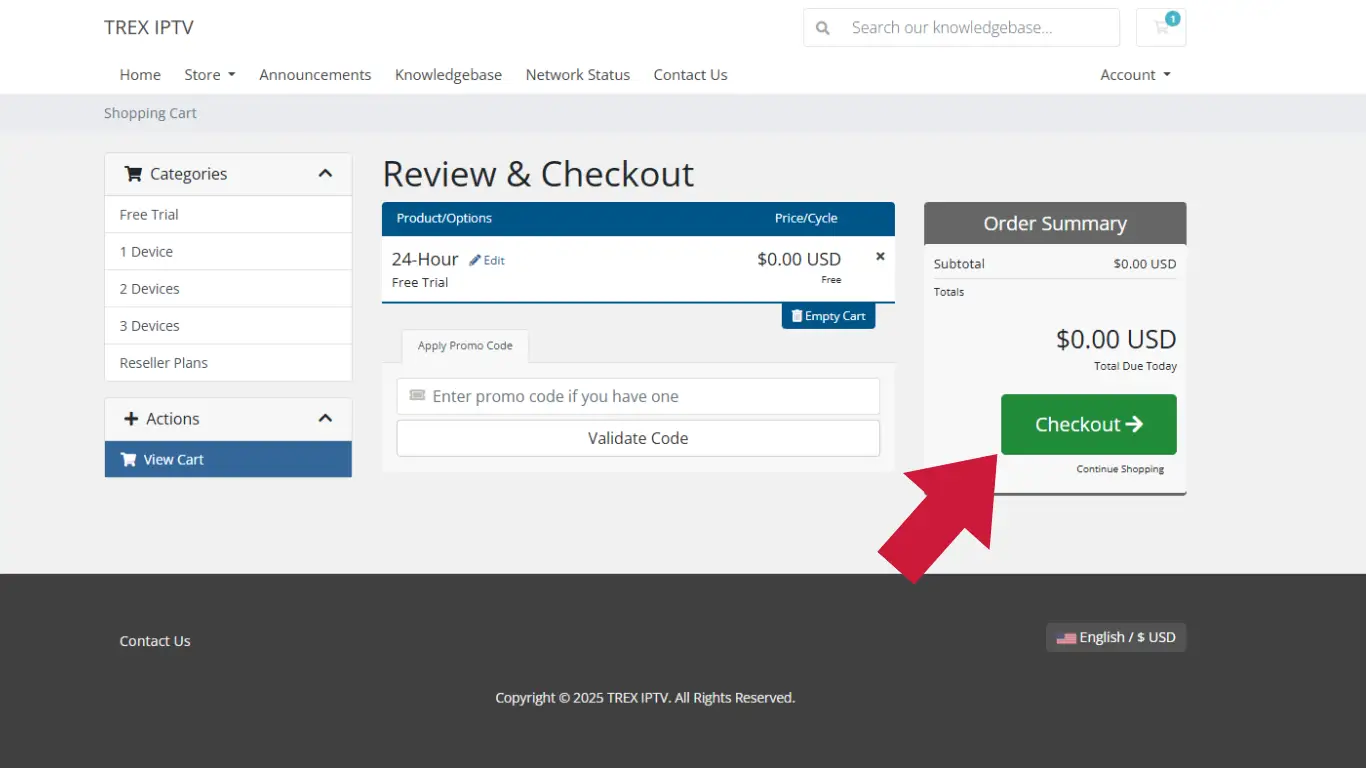Click the Continue Shopping link
1366x768 pixels.
point(1120,469)
